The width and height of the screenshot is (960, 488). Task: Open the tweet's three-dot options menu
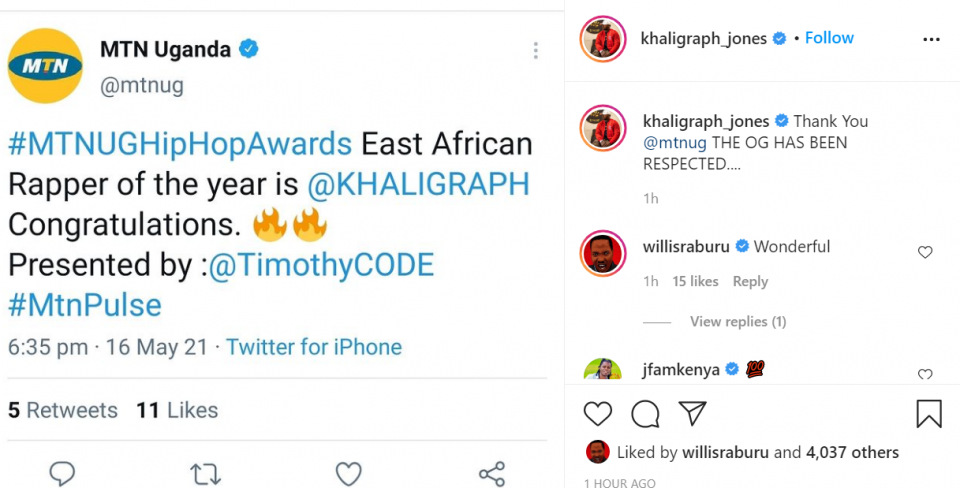tap(536, 50)
